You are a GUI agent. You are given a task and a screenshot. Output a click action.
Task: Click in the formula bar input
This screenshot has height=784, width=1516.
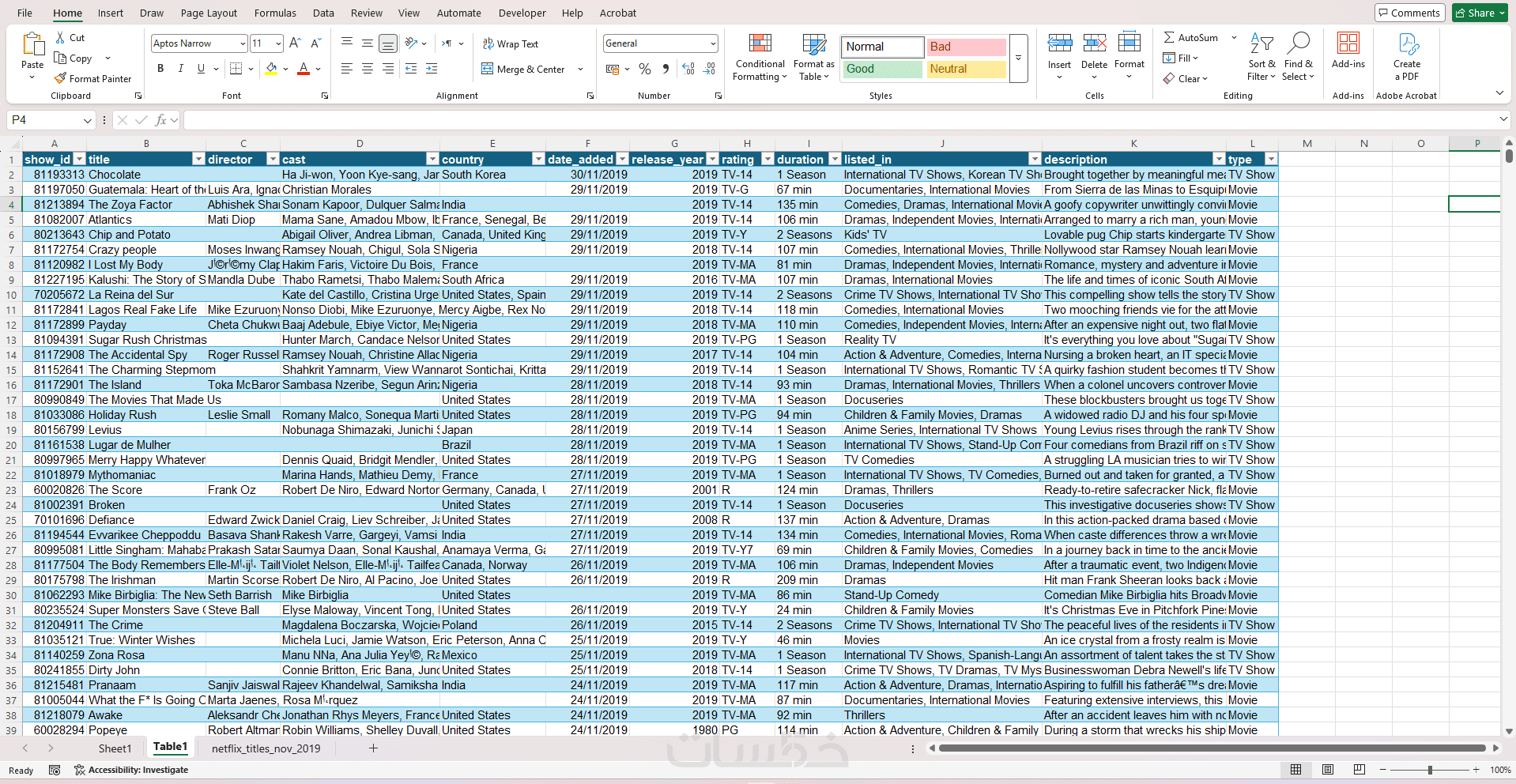[x=841, y=120]
